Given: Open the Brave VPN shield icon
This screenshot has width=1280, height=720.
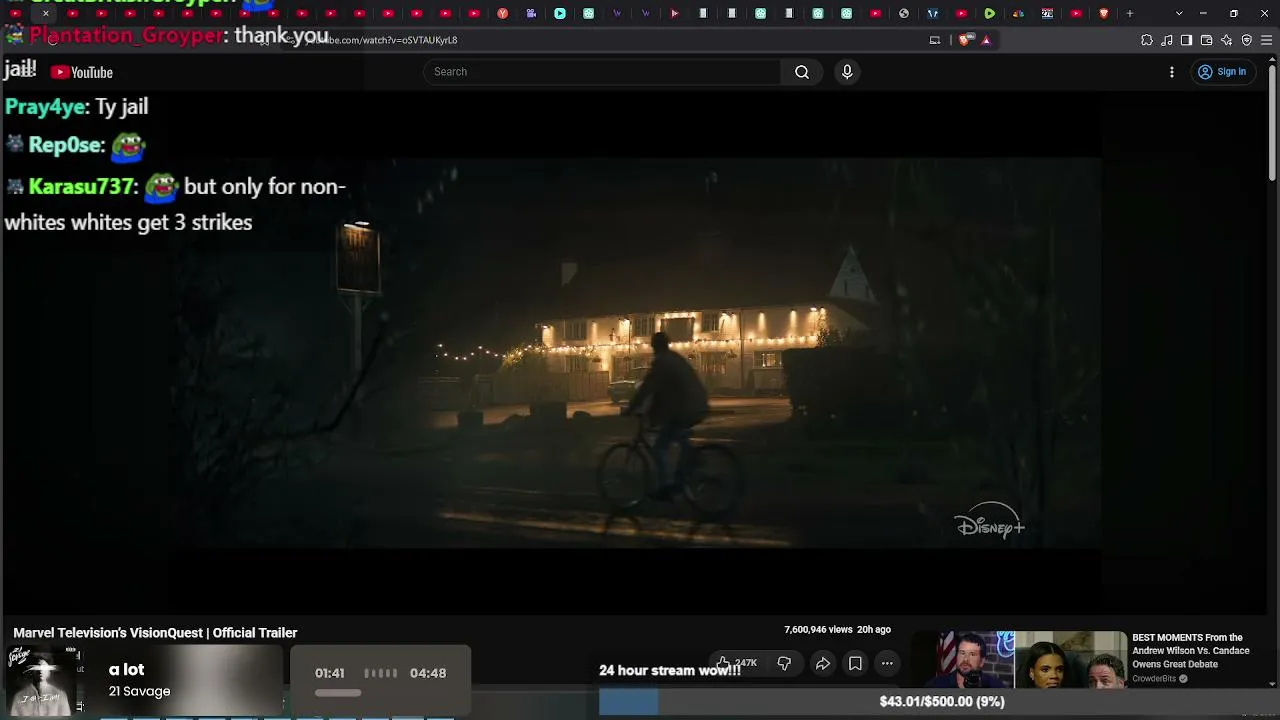Looking at the screenshot, I should tap(1247, 40).
